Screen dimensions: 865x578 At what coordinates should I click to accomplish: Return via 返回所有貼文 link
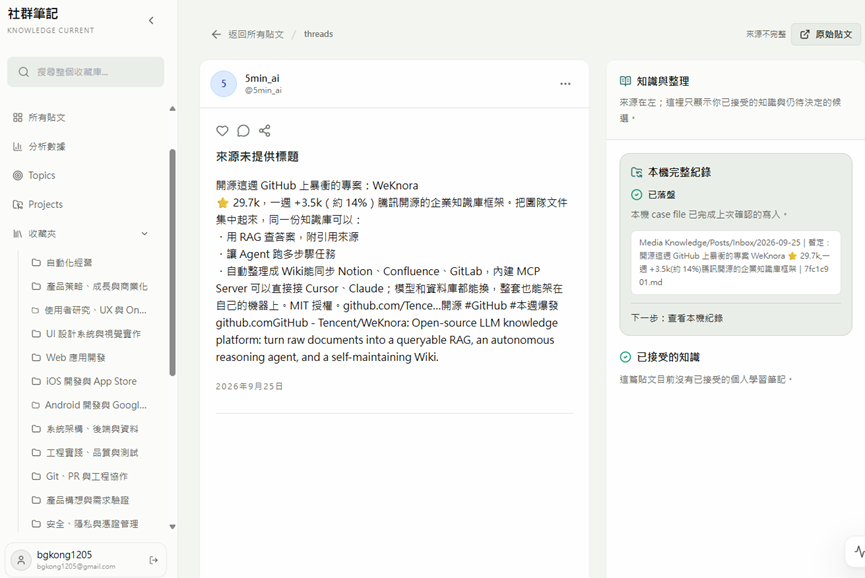click(256, 34)
